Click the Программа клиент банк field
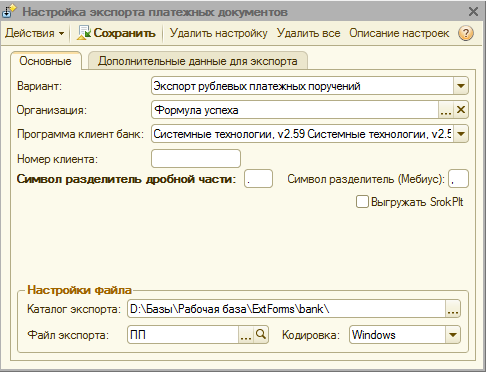 (x=302, y=134)
